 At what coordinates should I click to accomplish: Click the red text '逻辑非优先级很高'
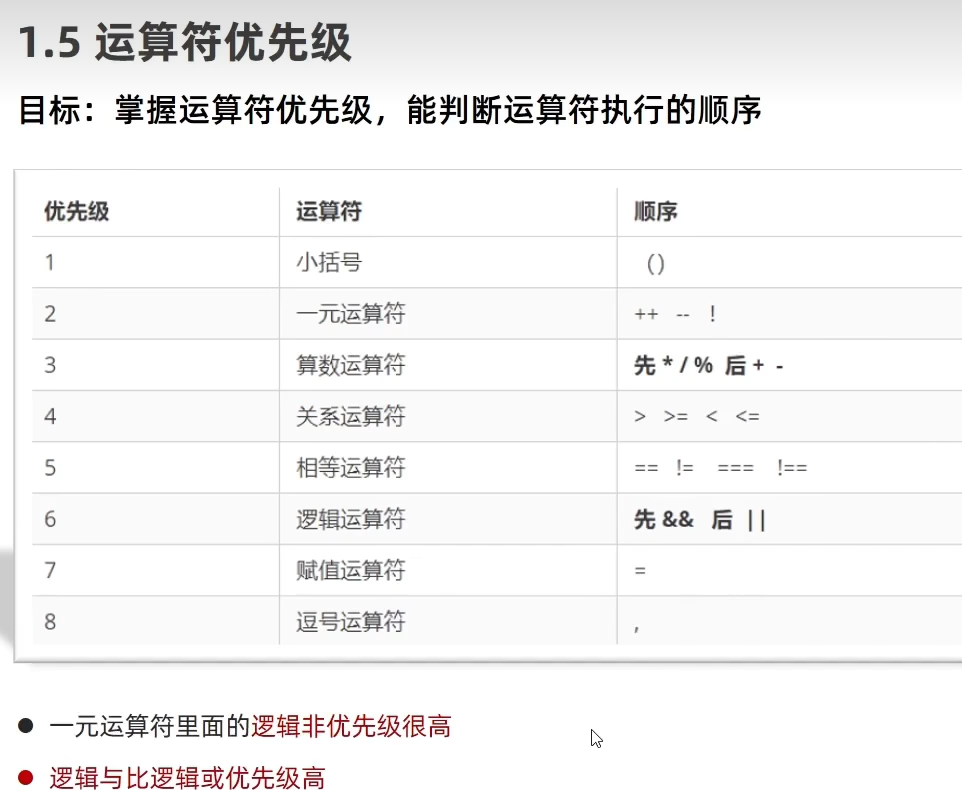pos(351,727)
